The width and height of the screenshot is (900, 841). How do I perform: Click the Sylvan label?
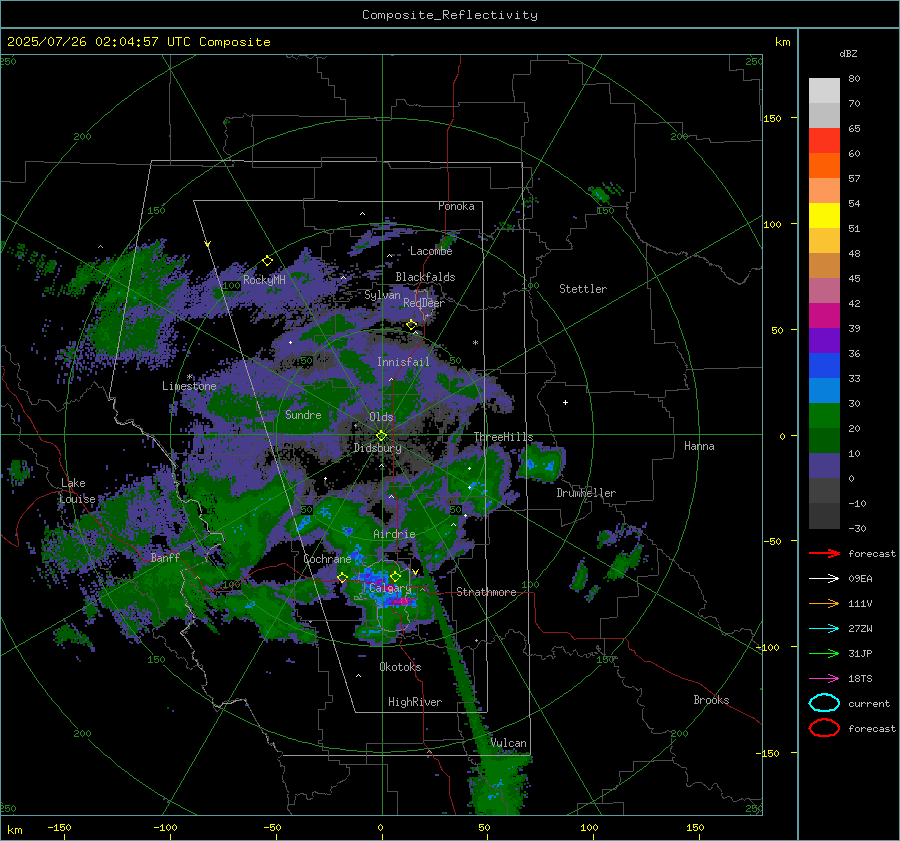tap(382, 294)
